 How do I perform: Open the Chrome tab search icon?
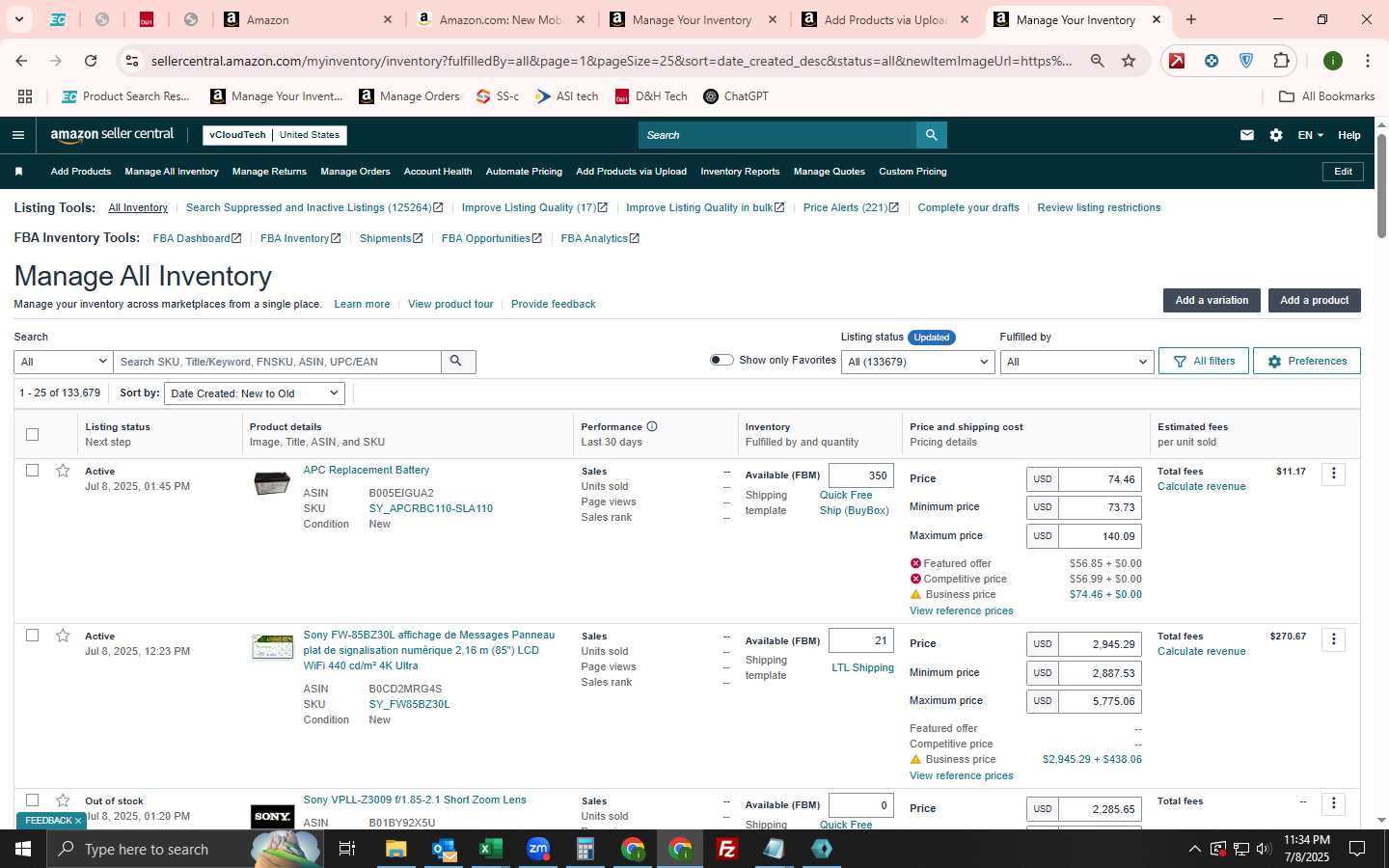pyautogui.click(x=18, y=19)
